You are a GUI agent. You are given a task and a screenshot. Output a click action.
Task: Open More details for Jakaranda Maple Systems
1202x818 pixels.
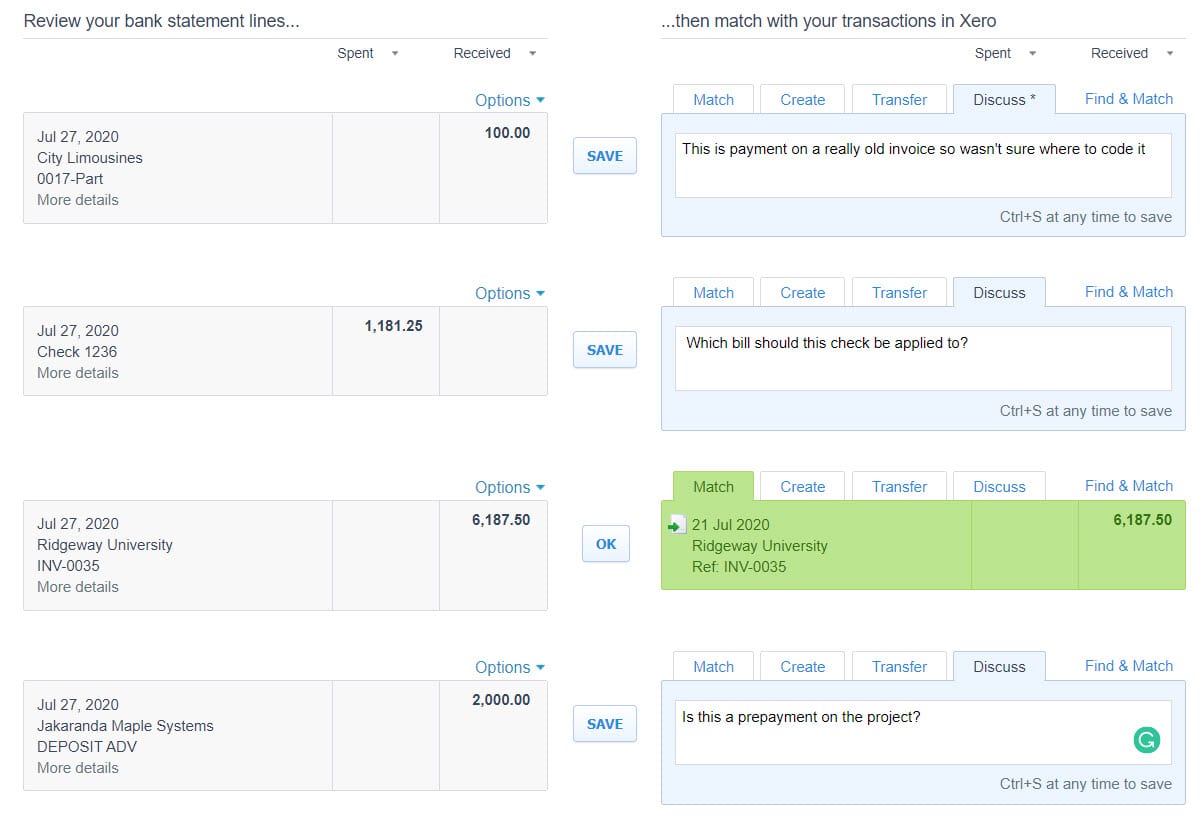click(77, 767)
